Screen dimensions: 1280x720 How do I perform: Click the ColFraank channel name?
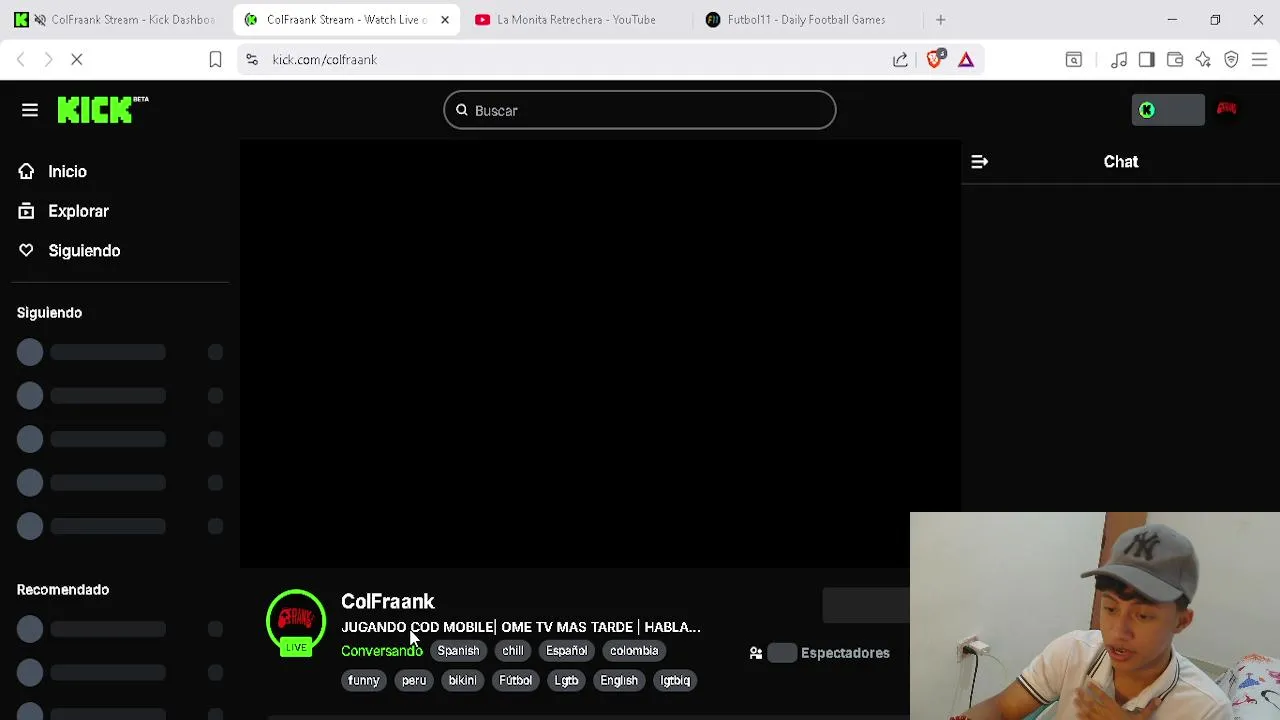388,601
